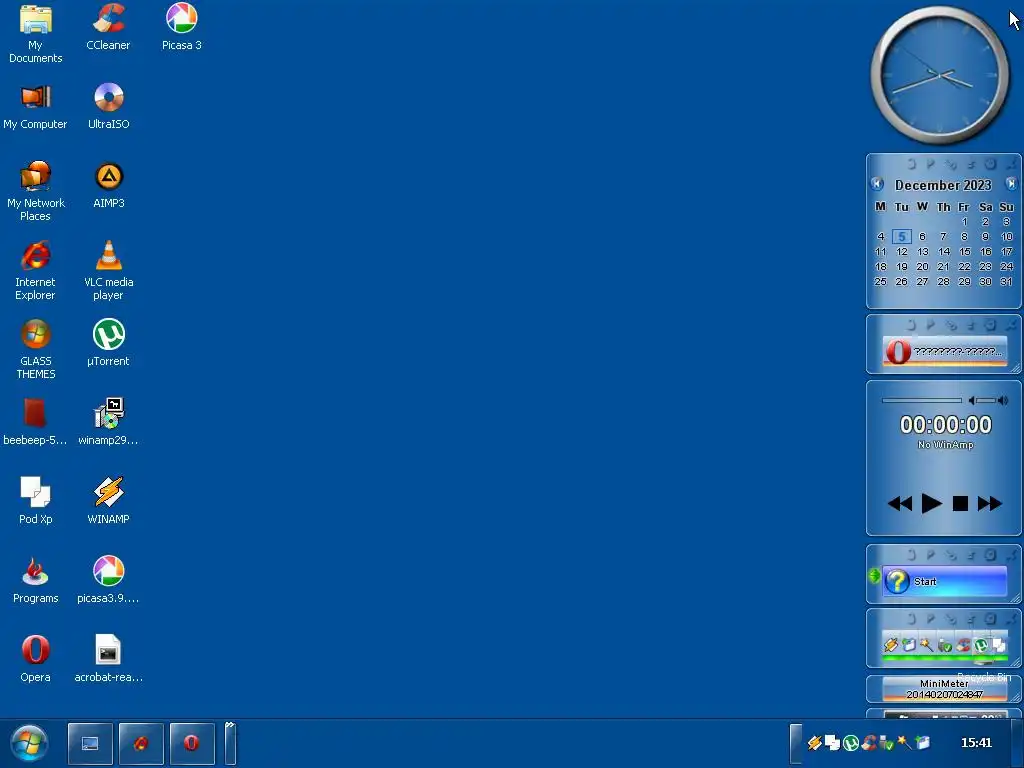This screenshot has height=768, width=1024.
Task: Click the middle quick-launch taskbar button
Action: coord(141,743)
